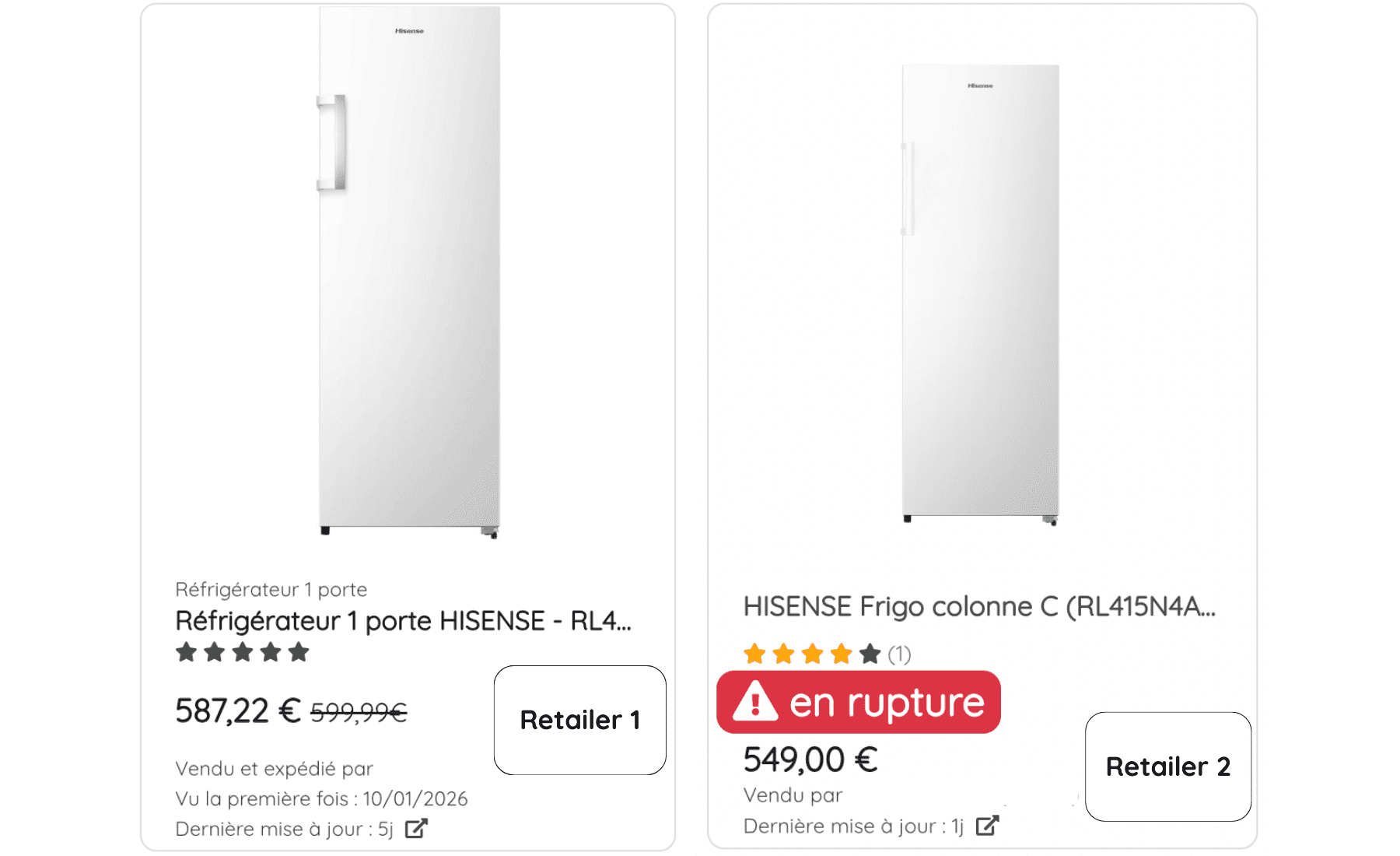This screenshot has height=856, width=1400.
Task: Select the fourth orange star on Retailer 2's listing
Action: tap(842, 654)
